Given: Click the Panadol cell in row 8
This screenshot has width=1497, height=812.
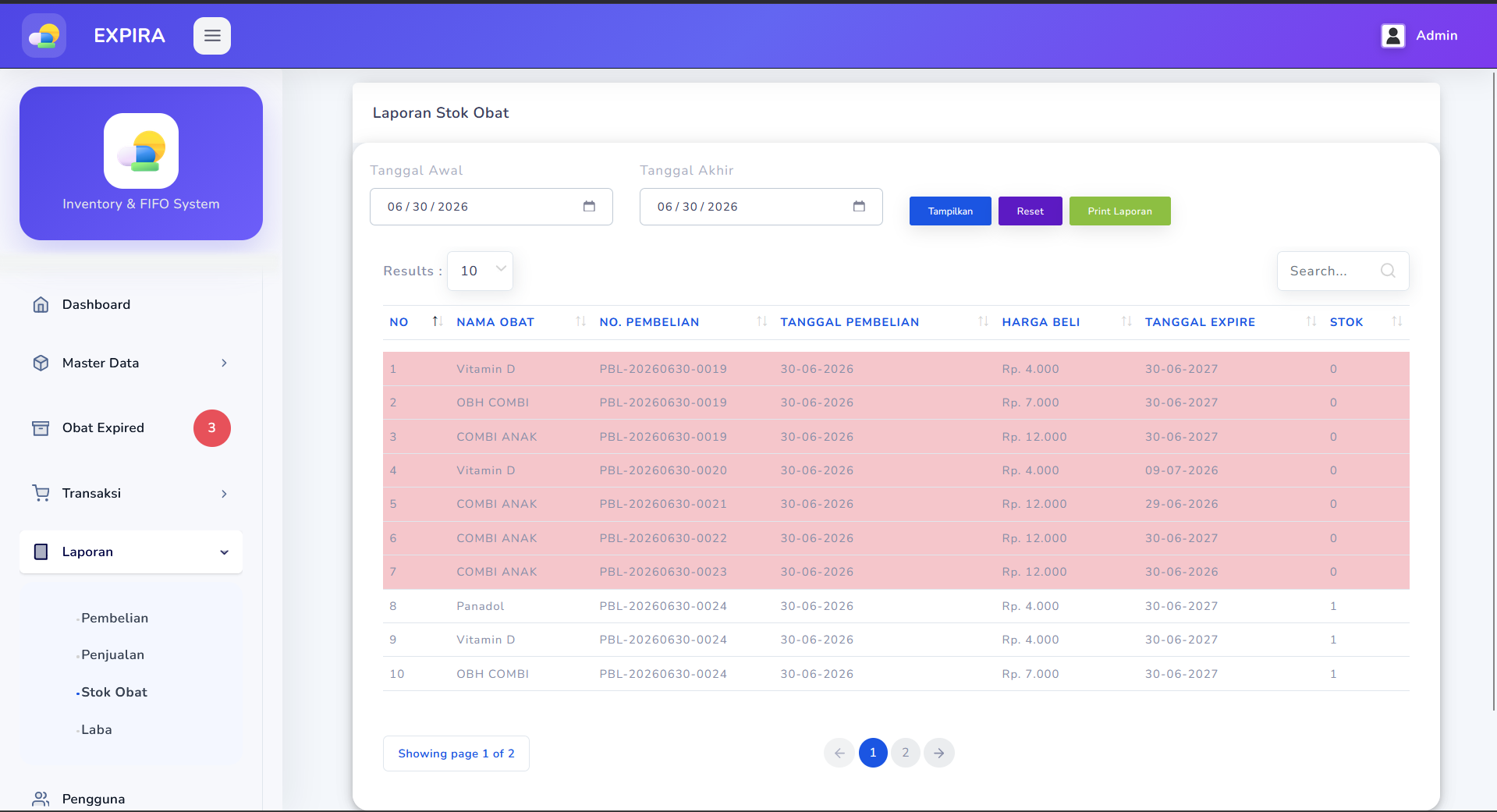Looking at the screenshot, I should pyautogui.click(x=481, y=606).
